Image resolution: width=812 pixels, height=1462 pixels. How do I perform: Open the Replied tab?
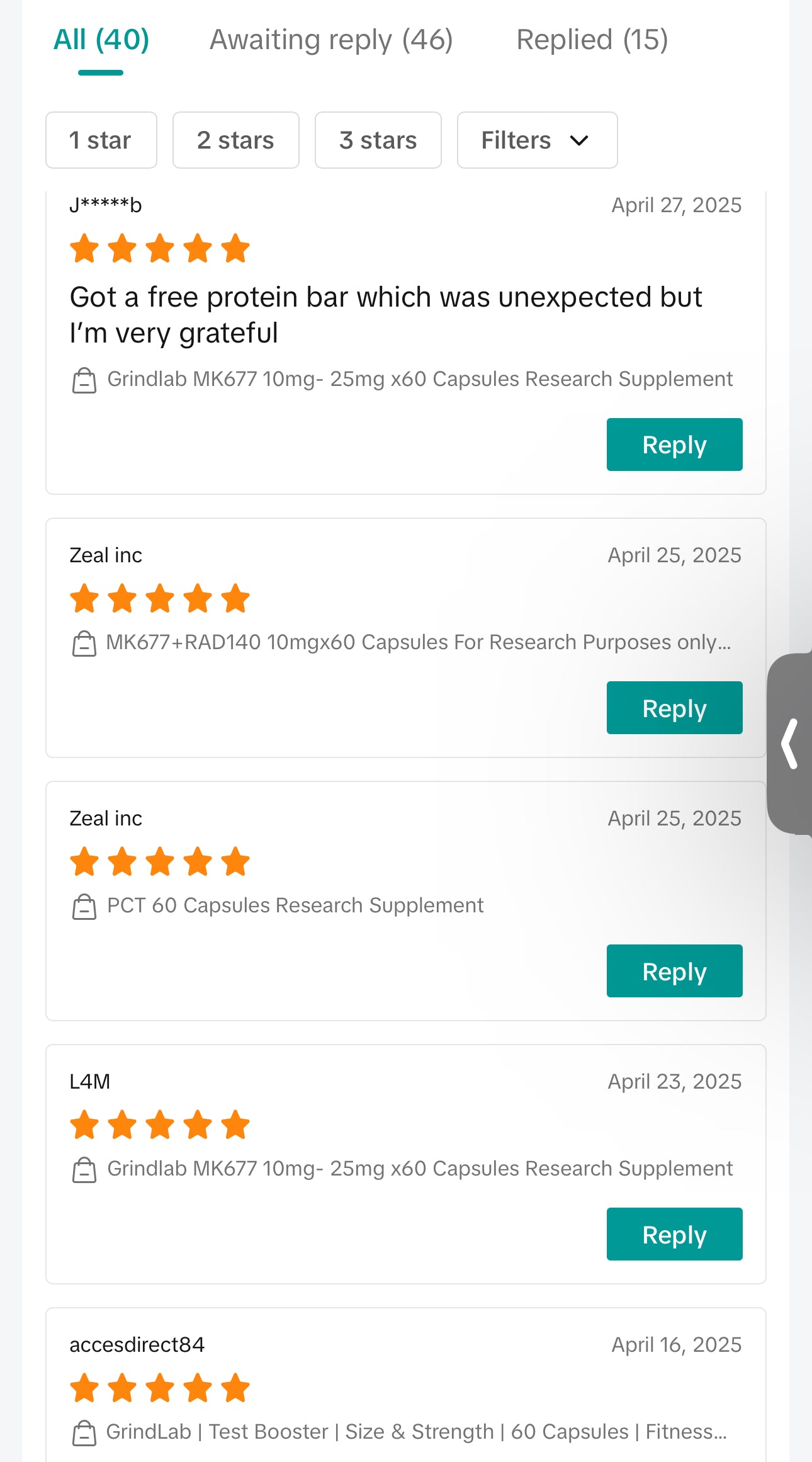[592, 40]
